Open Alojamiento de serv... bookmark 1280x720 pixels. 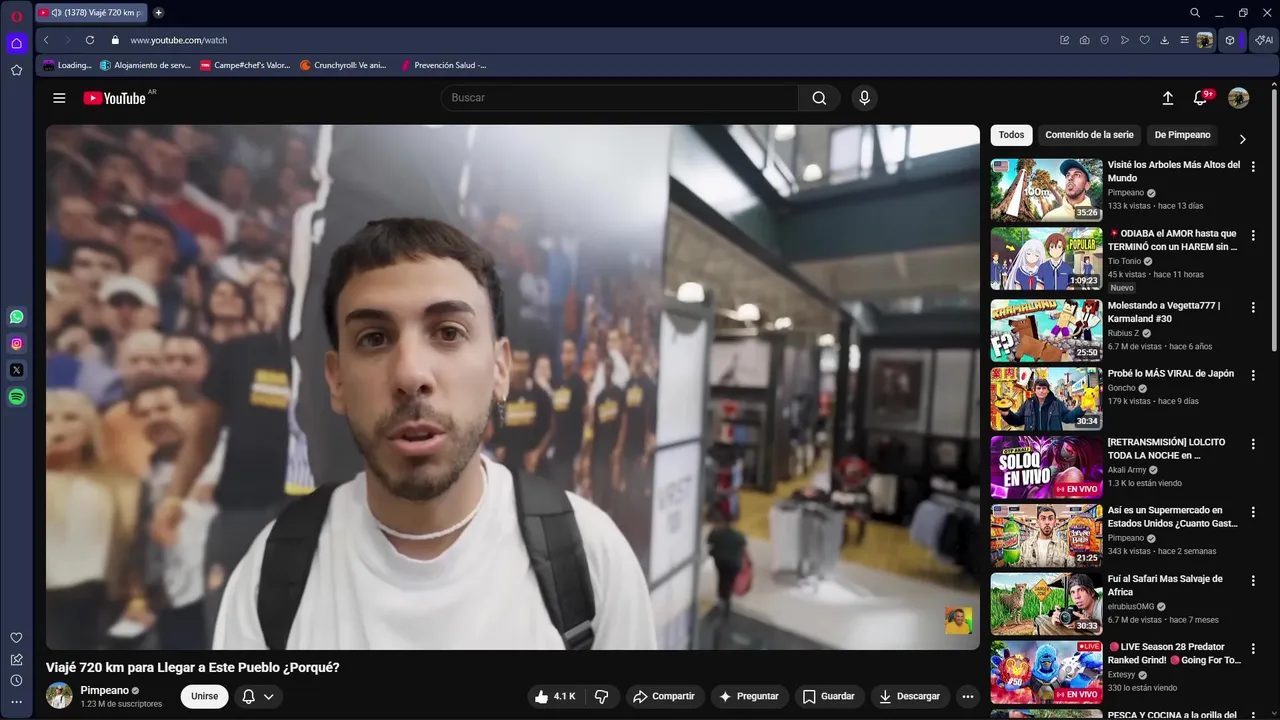(x=145, y=65)
